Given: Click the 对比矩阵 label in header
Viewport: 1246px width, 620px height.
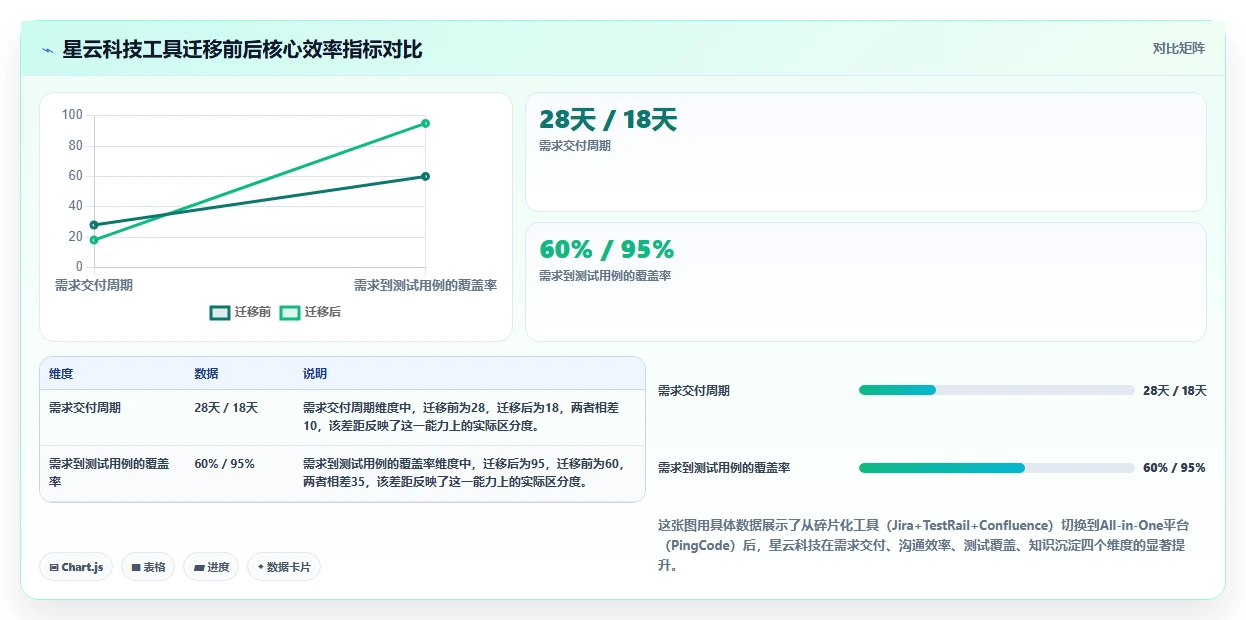Looking at the screenshot, I should pyautogui.click(x=1179, y=48).
